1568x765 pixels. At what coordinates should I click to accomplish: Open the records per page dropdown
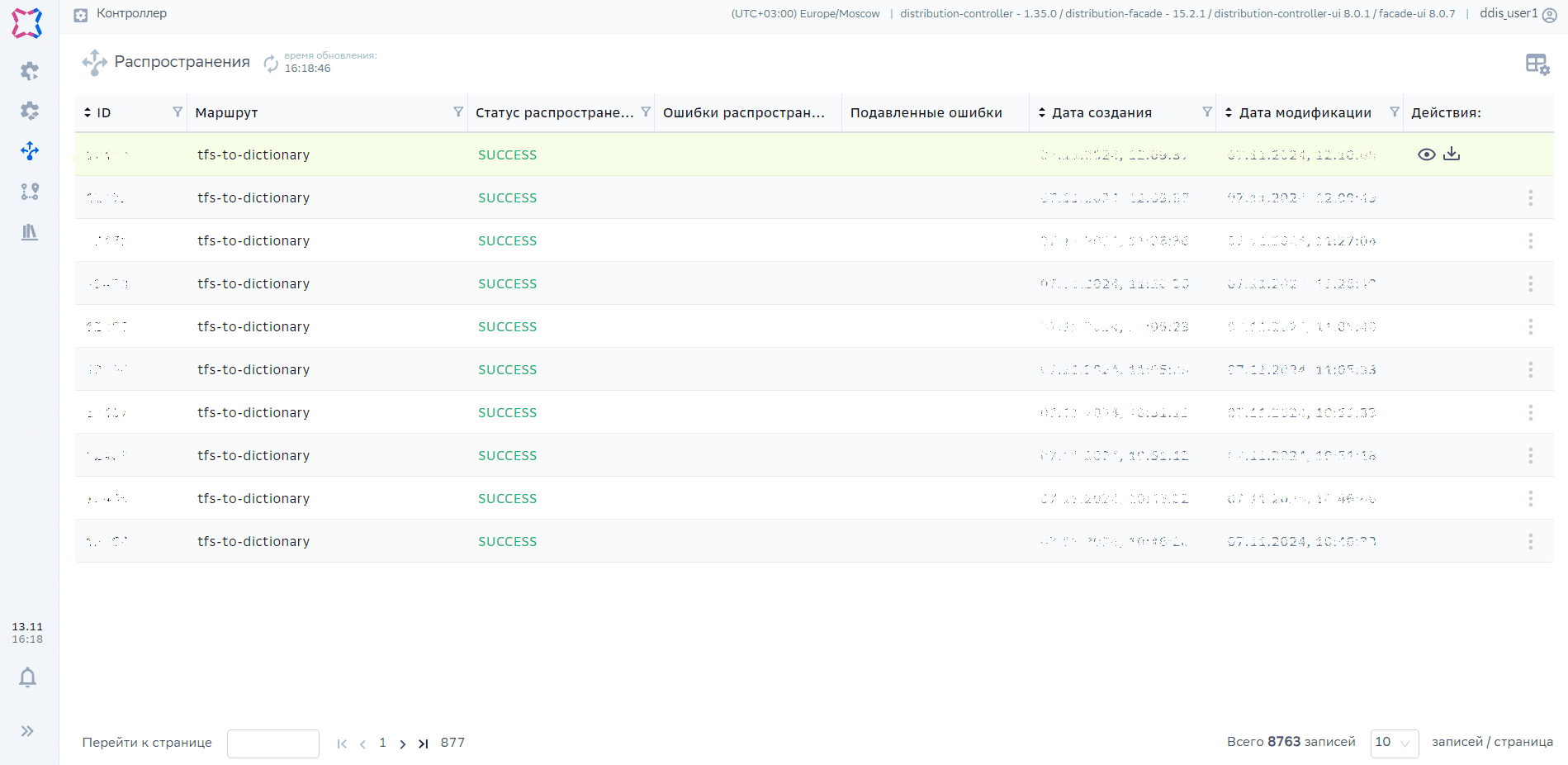pyautogui.click(x=1394, y=743)
